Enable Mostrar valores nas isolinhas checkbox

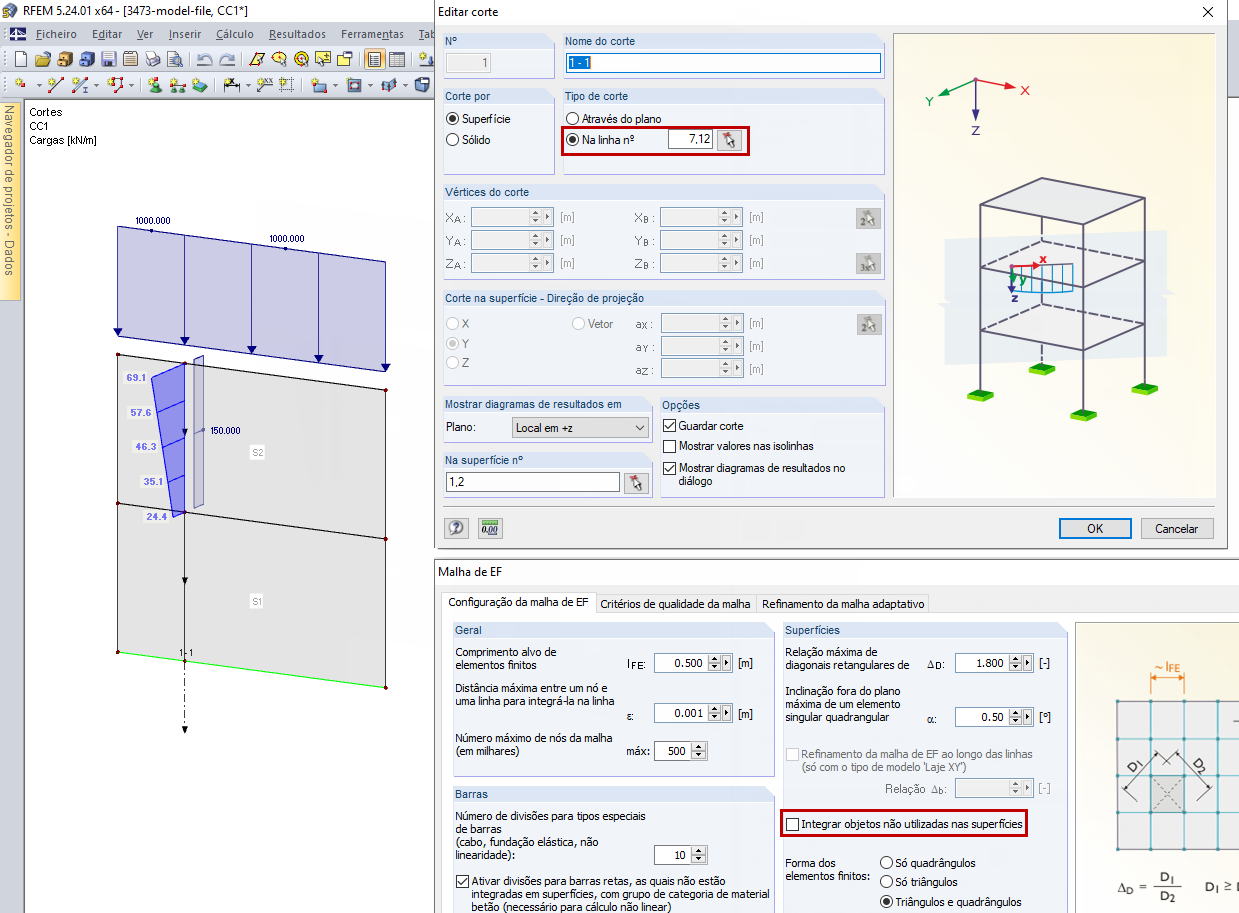click(x=670, y=446)
